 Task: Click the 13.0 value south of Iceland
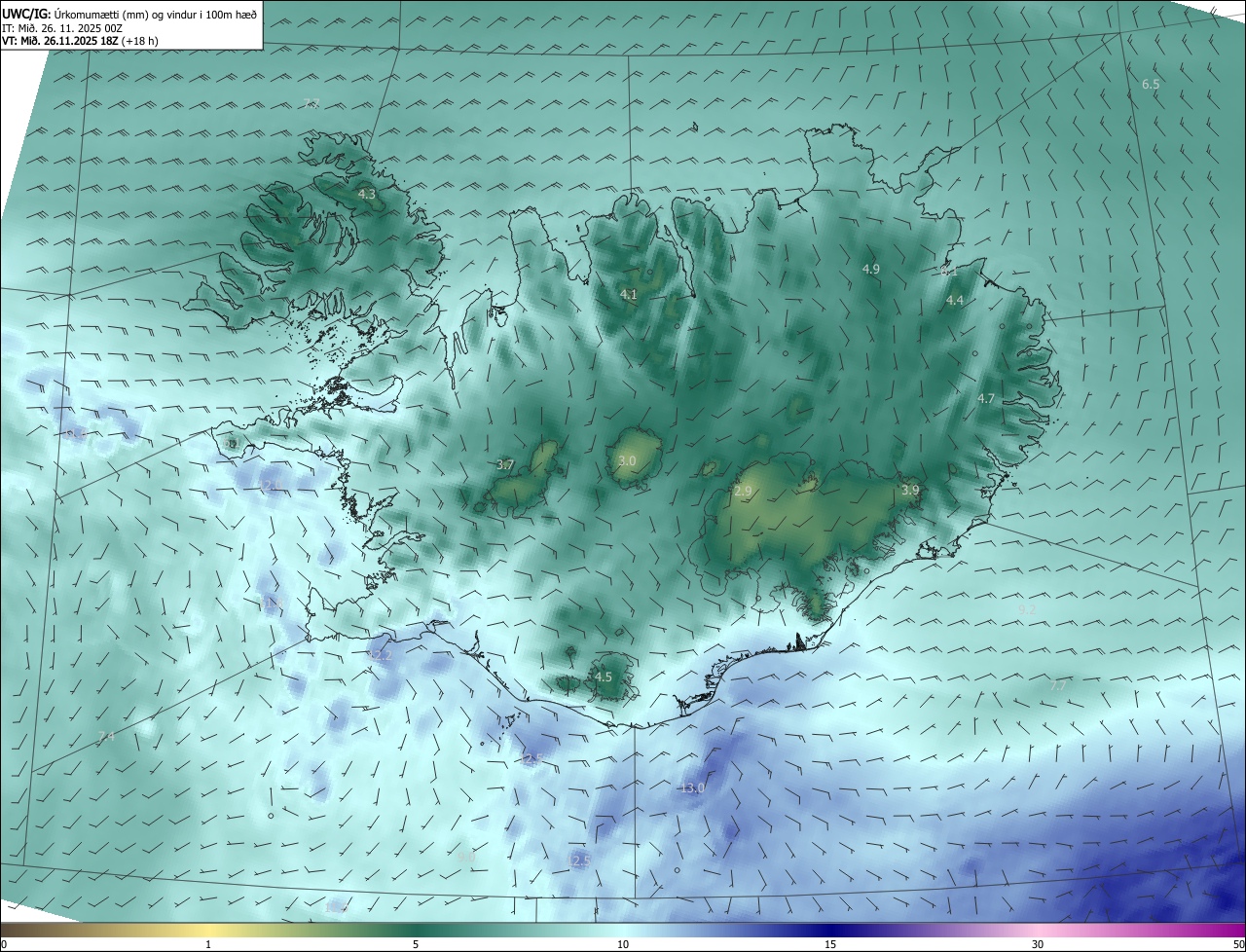point(692,788)
